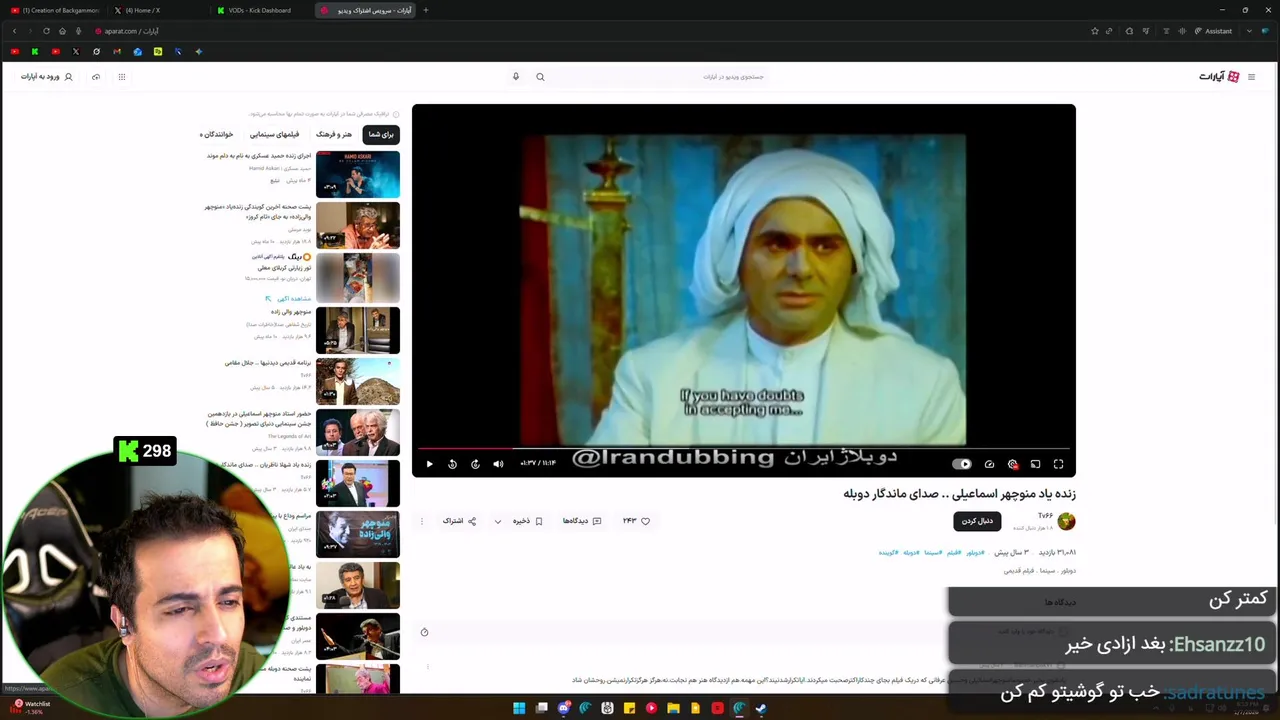
Task: Open side-panel dots below the video
Action: 428,666
